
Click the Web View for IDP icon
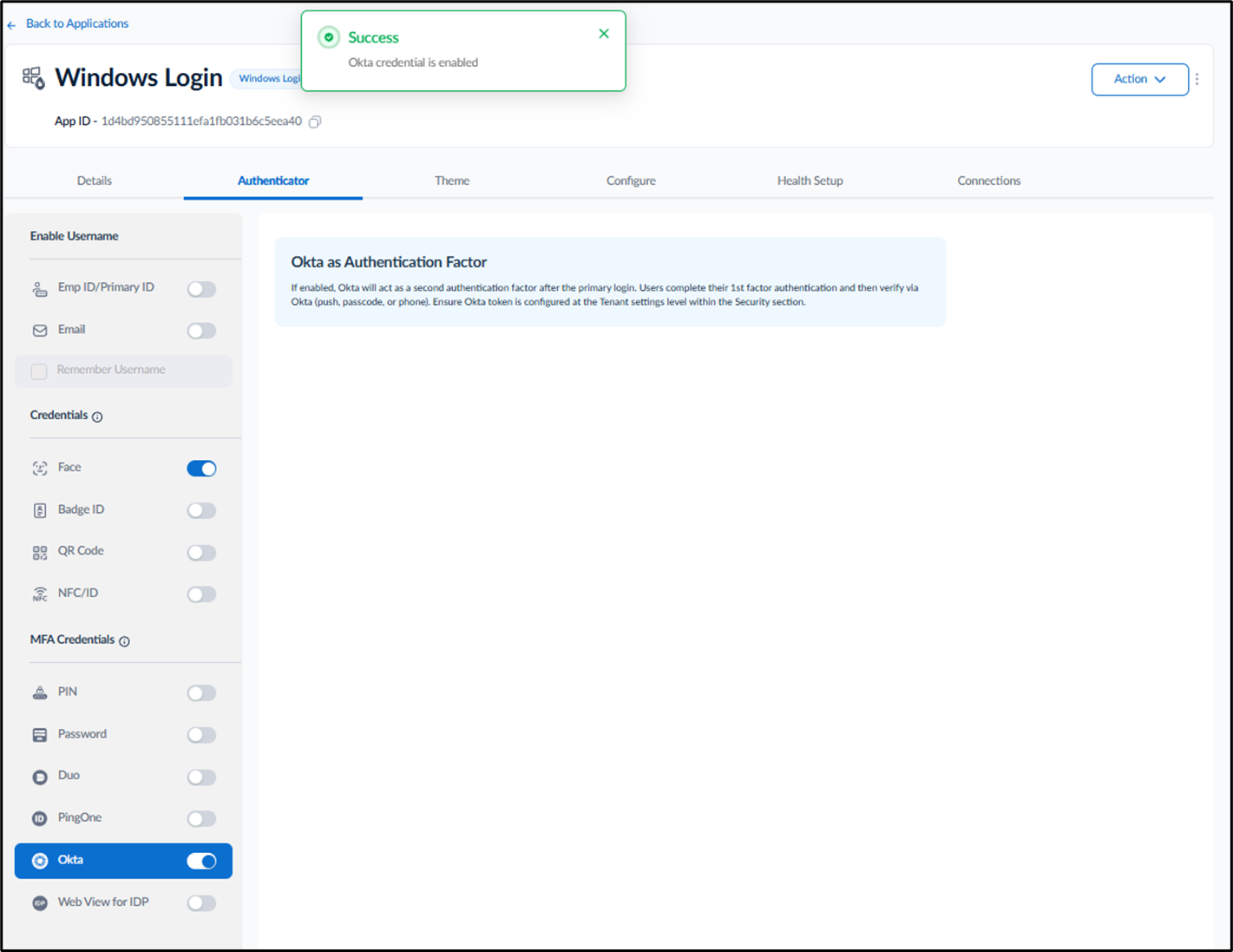[x=40, y=903]
